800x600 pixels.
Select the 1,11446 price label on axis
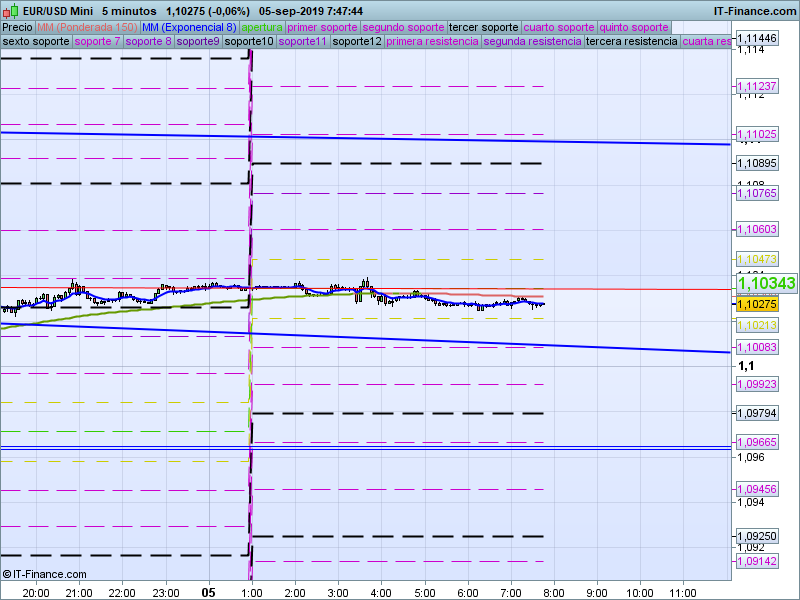coord(757,38)
